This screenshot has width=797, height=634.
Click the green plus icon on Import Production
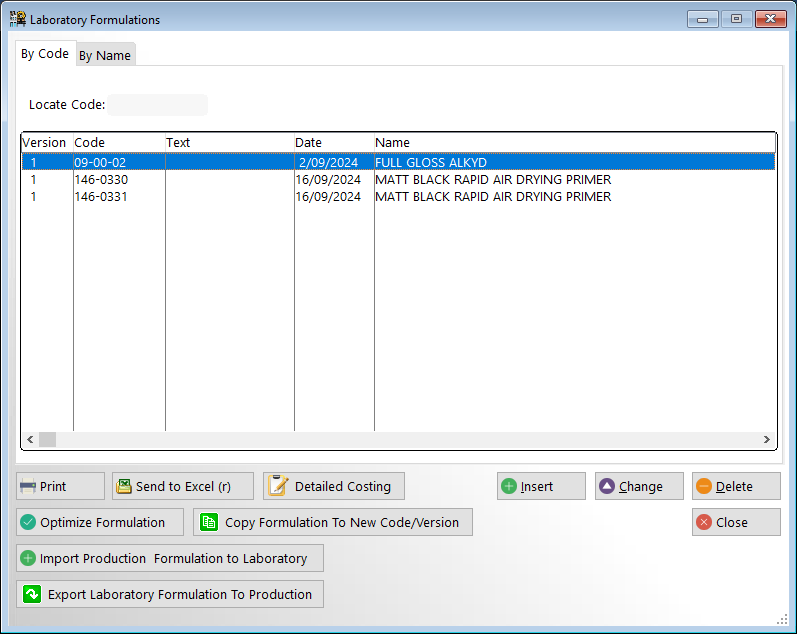click(x=28, y=558)
